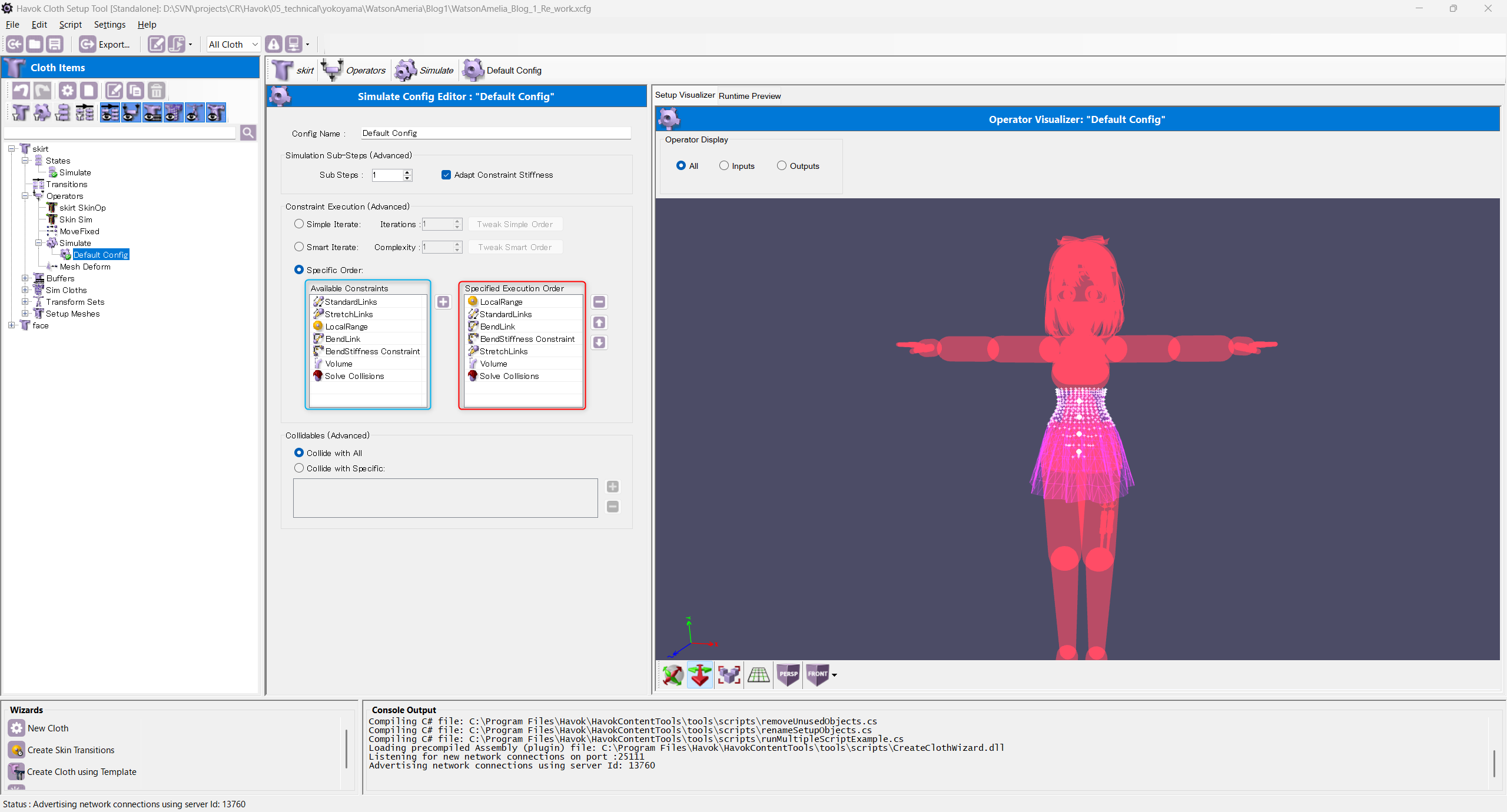Click the Export... button
Image resolution: width=1507 pixels, height=812 pixels.
point(105,44)
